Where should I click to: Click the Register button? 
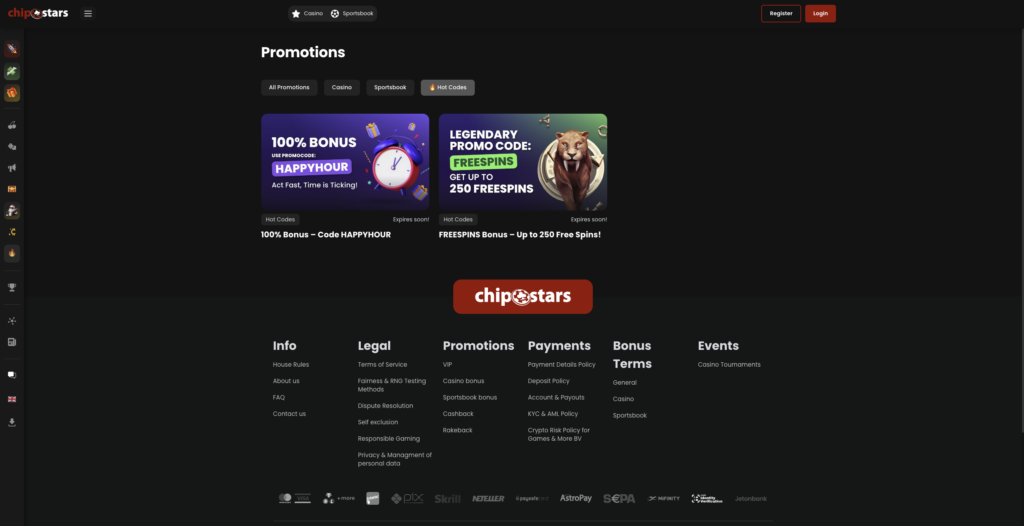(781, 14)
